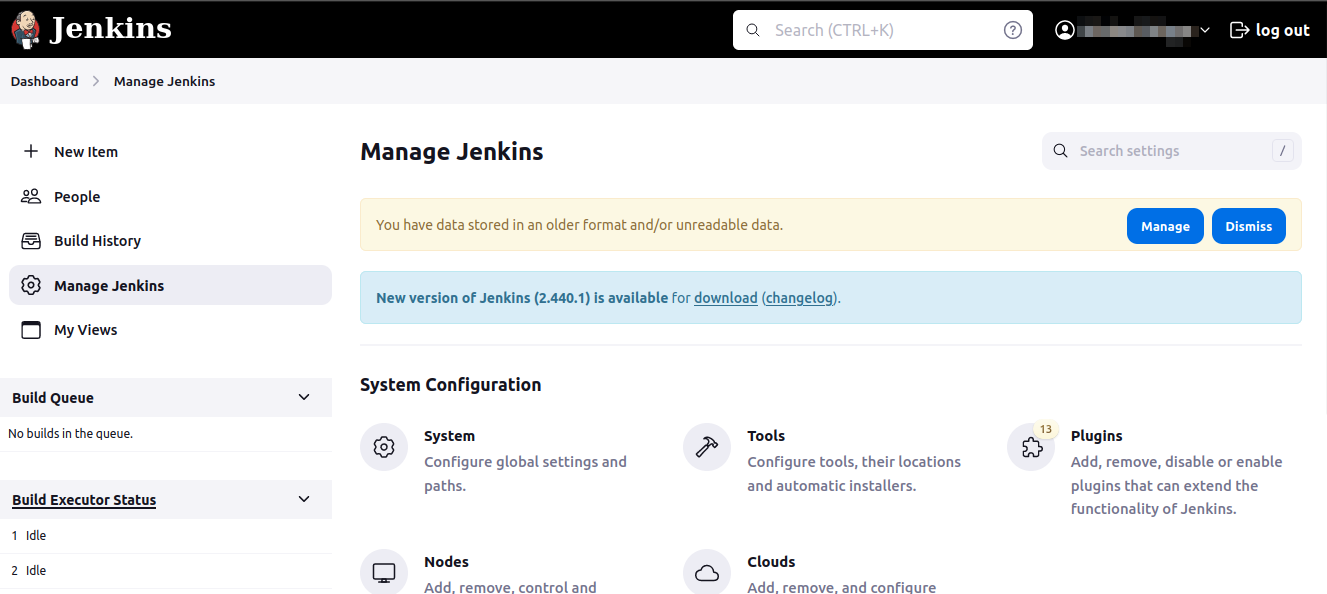This screenshot has height=594, width=1327.
Task: Click the log out link
Action: click(1270, 30)
